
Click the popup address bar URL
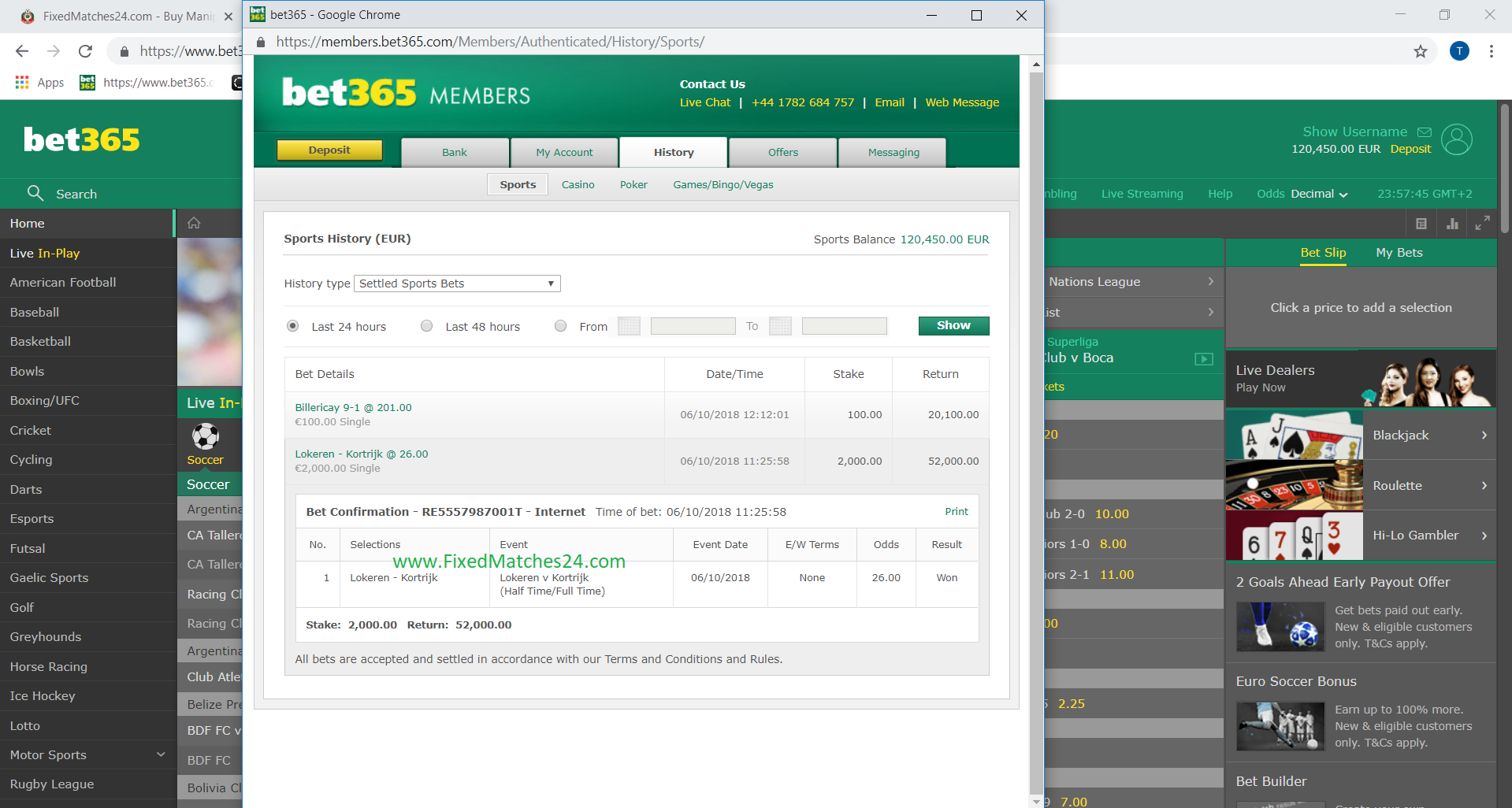pos(490,42)
